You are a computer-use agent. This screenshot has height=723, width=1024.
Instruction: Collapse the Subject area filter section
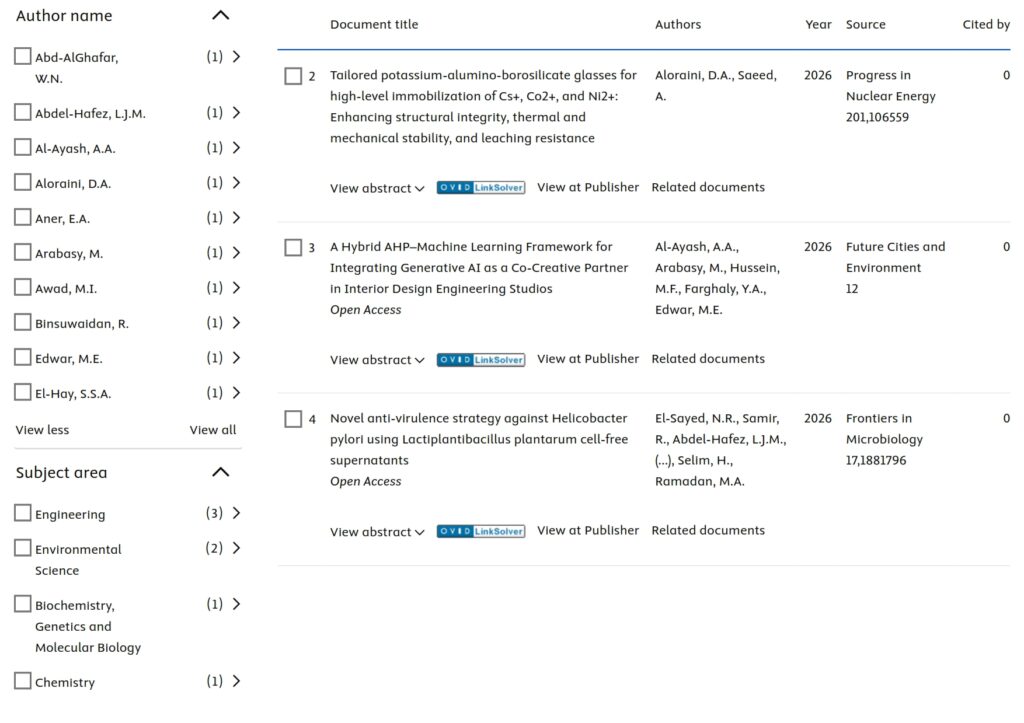pyautogui.click(x=221, y=472)
